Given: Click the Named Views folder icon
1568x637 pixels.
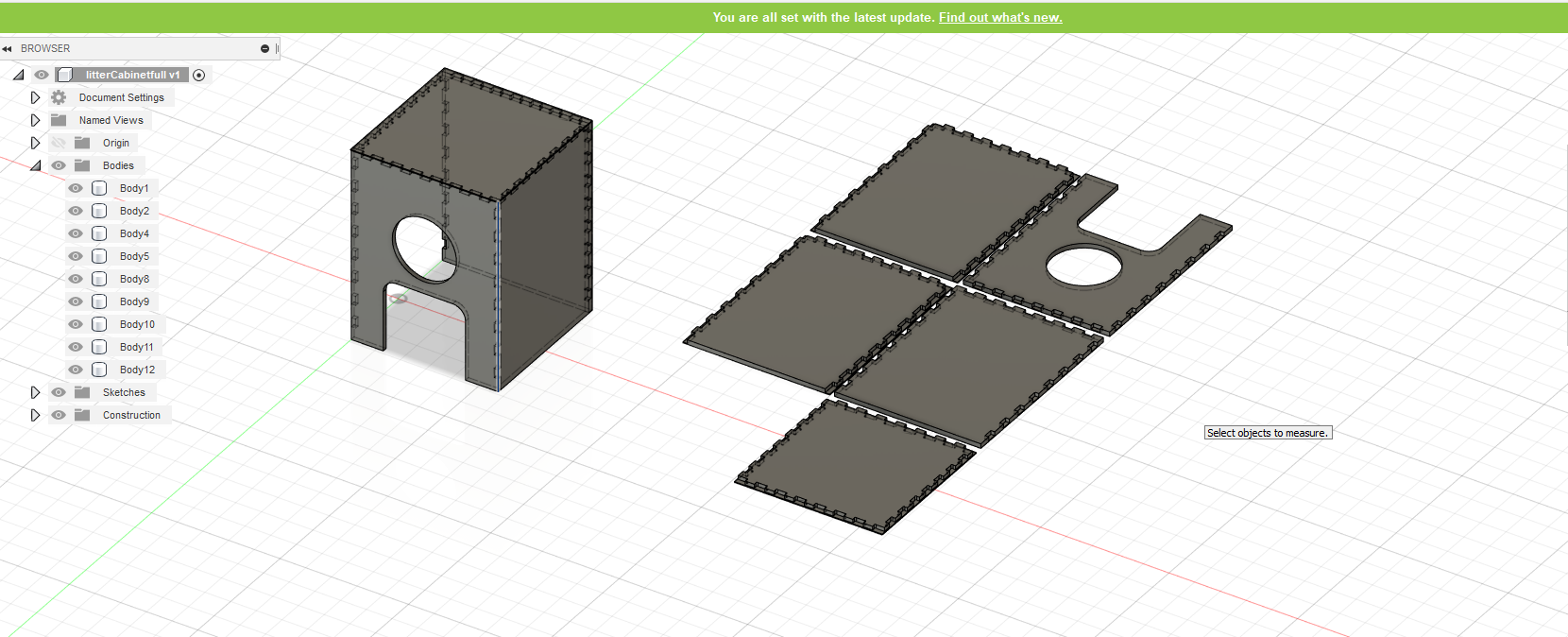Looking at the screenshot, I should click(59, 120).
